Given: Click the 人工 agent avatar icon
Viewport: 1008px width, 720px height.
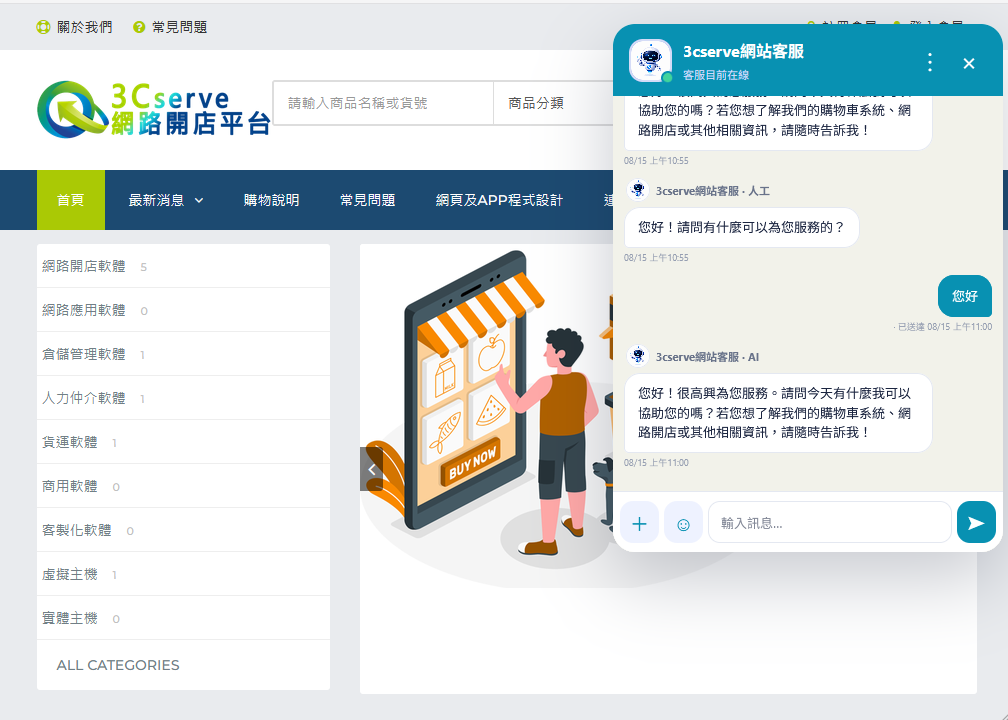Looking at the screenshot, I should (638, 190).
